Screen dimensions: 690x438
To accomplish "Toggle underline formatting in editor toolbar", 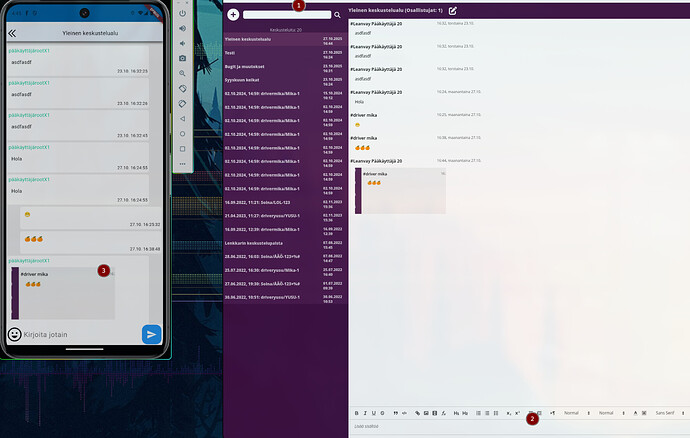I will tap(375, 413).
